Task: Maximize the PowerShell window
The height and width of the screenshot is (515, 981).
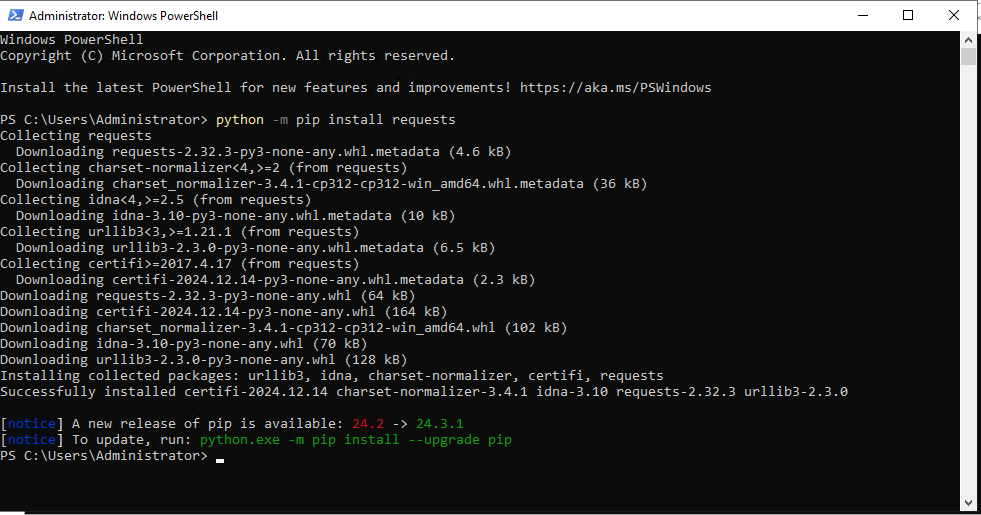Action: tap(908, 15)
